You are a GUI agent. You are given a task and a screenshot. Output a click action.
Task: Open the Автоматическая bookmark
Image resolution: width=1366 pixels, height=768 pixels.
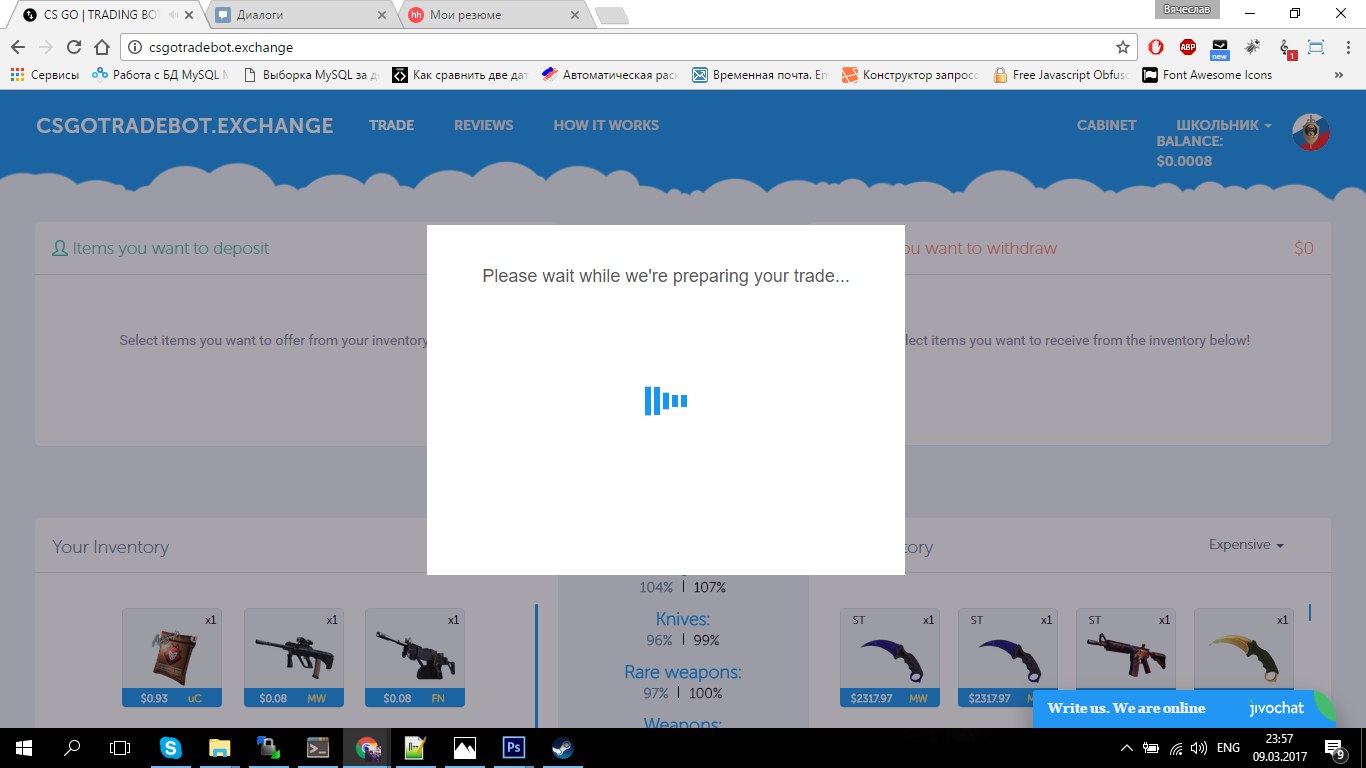click(x=610, y=75)
